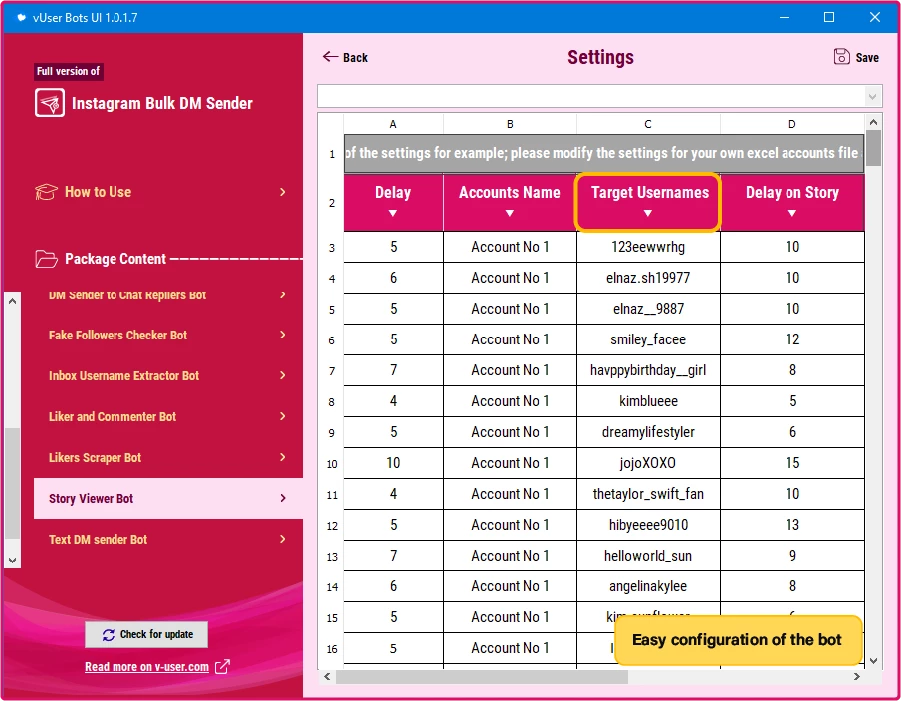Select Fake Followers Checker Bot
The width and height of the screenshot is (901, 701).
168,335
